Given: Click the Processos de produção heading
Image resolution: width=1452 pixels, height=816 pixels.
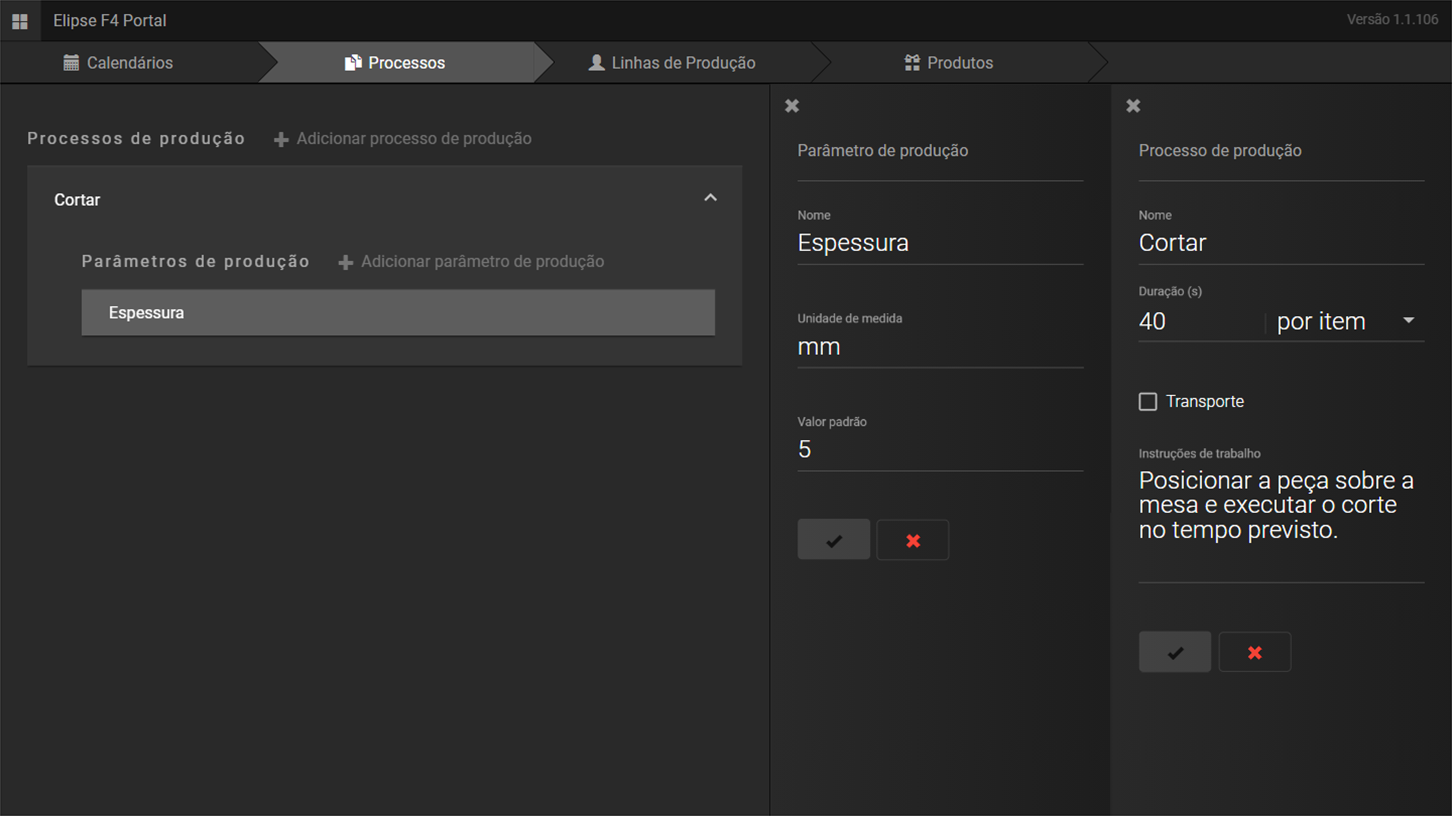Looking at the screenshot, I should pos(136,139).
